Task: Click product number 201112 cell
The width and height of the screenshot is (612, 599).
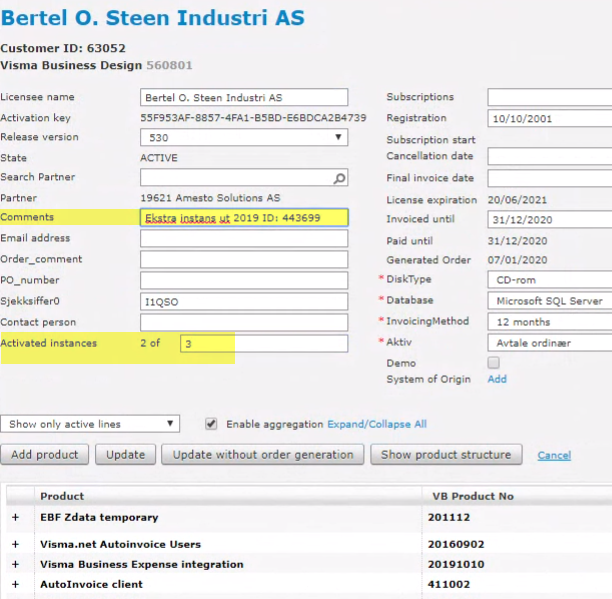Action: [x=449, y=517]
